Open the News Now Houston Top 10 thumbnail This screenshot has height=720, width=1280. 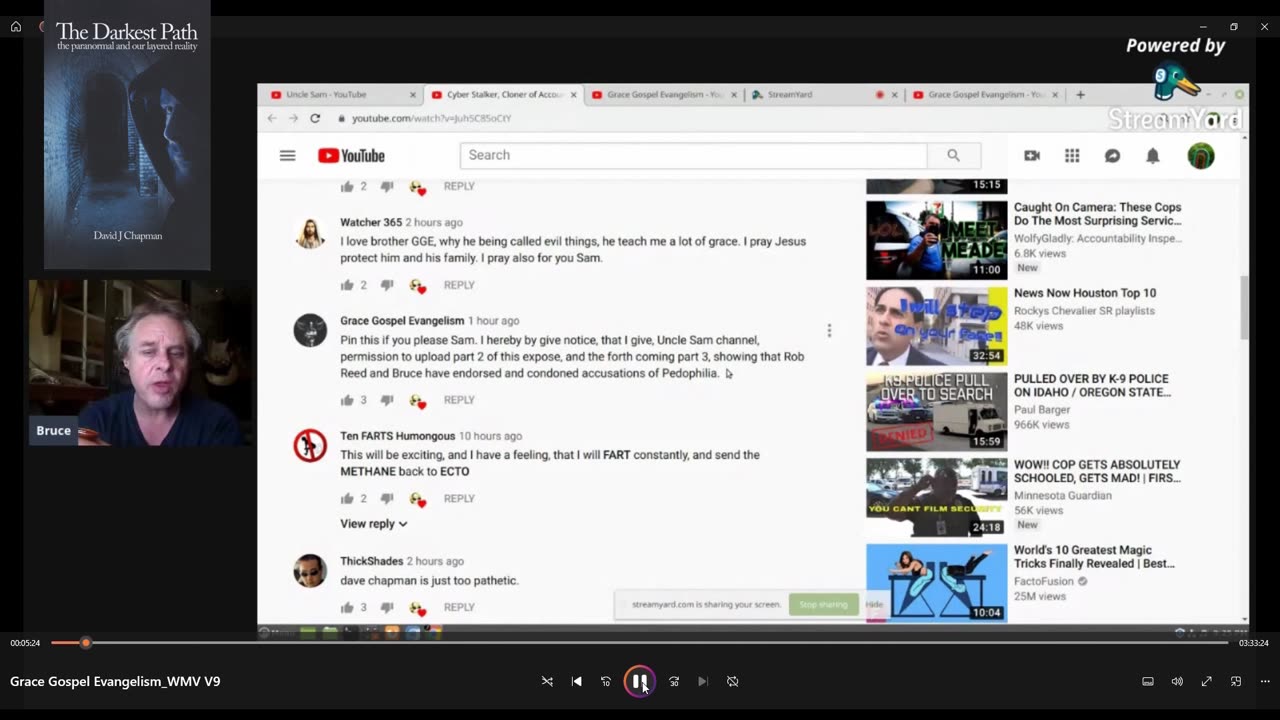point(936,326)
